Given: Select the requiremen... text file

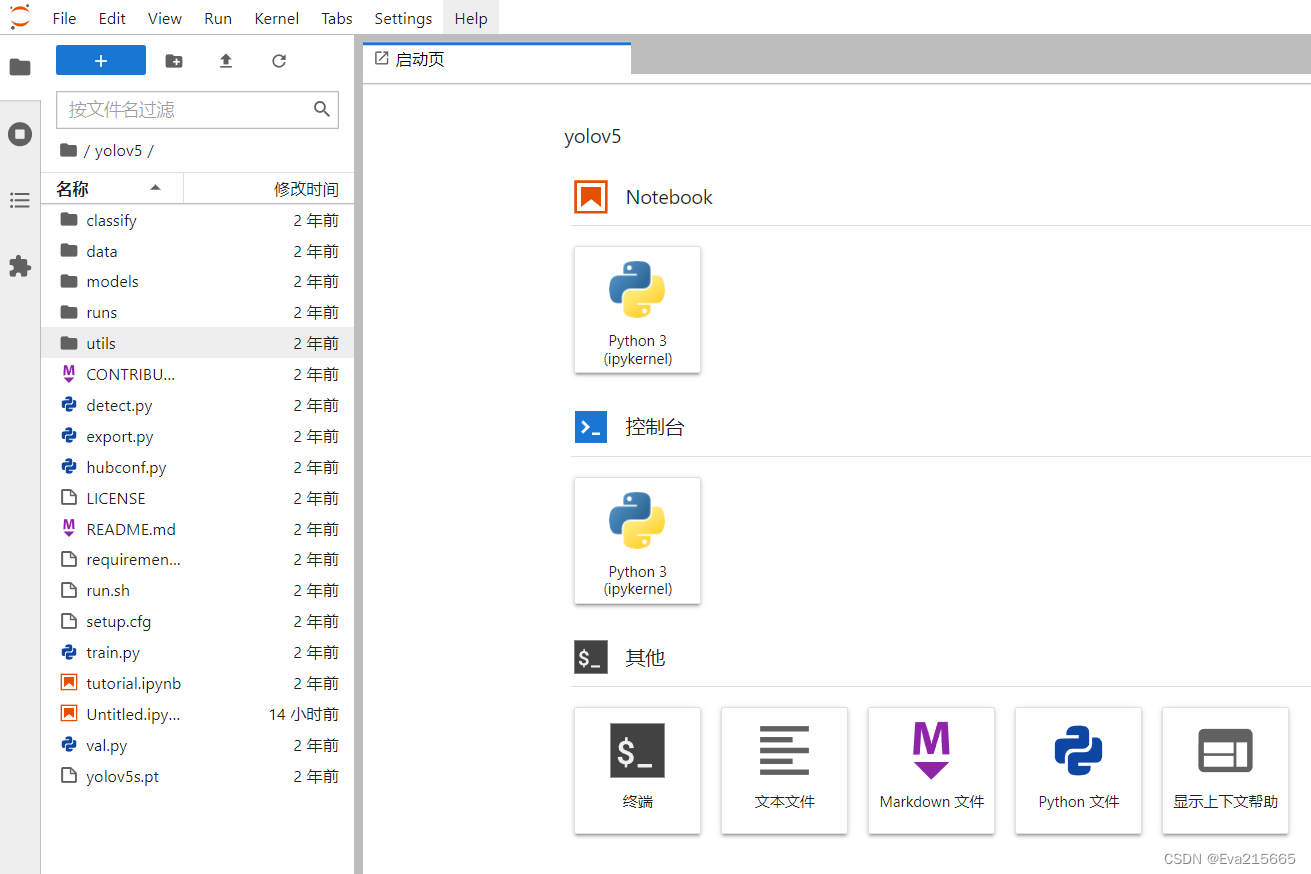Looking at the screenshot, I should pyautogui.click(x=197, y=560).
